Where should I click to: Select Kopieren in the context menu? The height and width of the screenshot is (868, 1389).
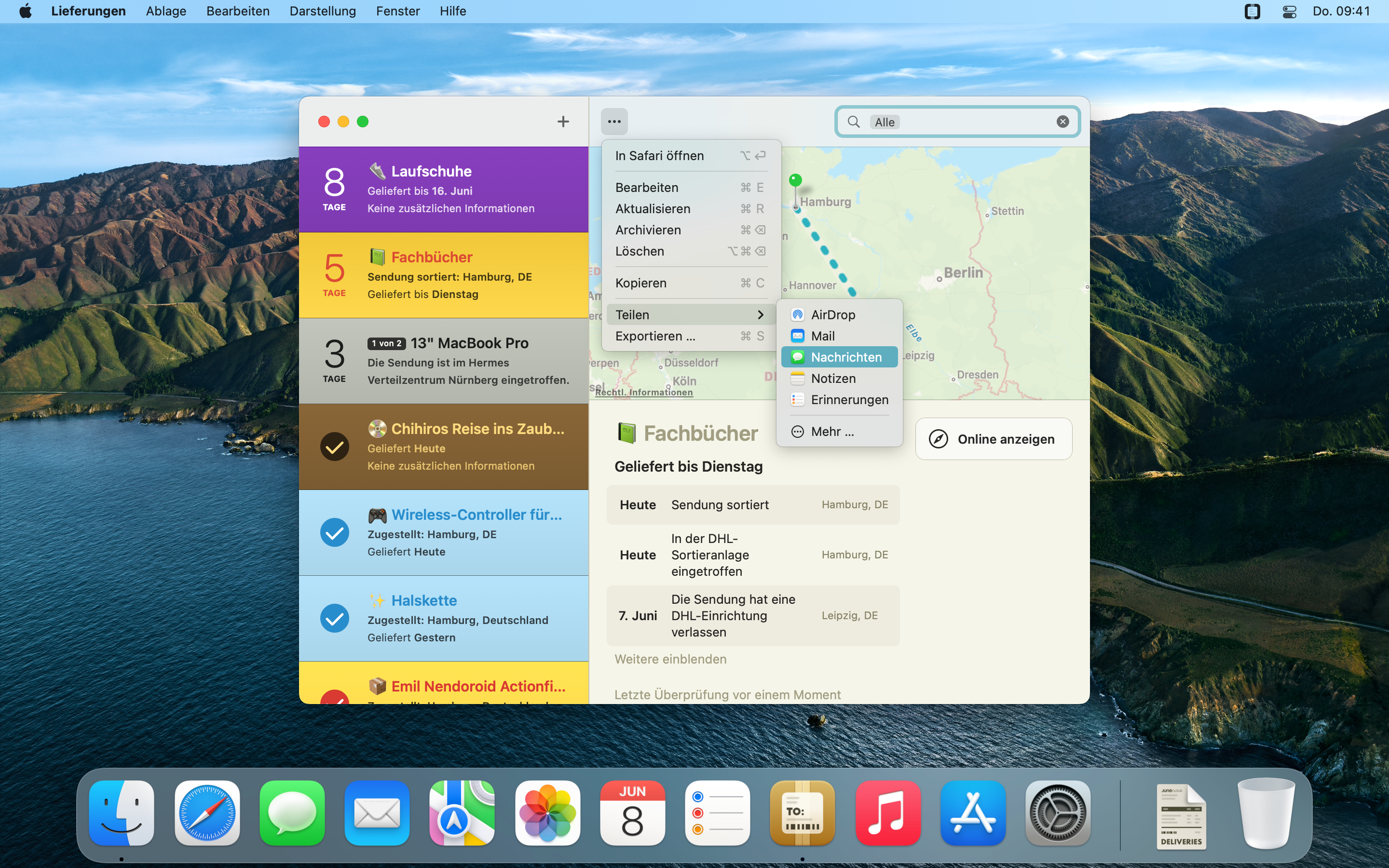[691, 283]
